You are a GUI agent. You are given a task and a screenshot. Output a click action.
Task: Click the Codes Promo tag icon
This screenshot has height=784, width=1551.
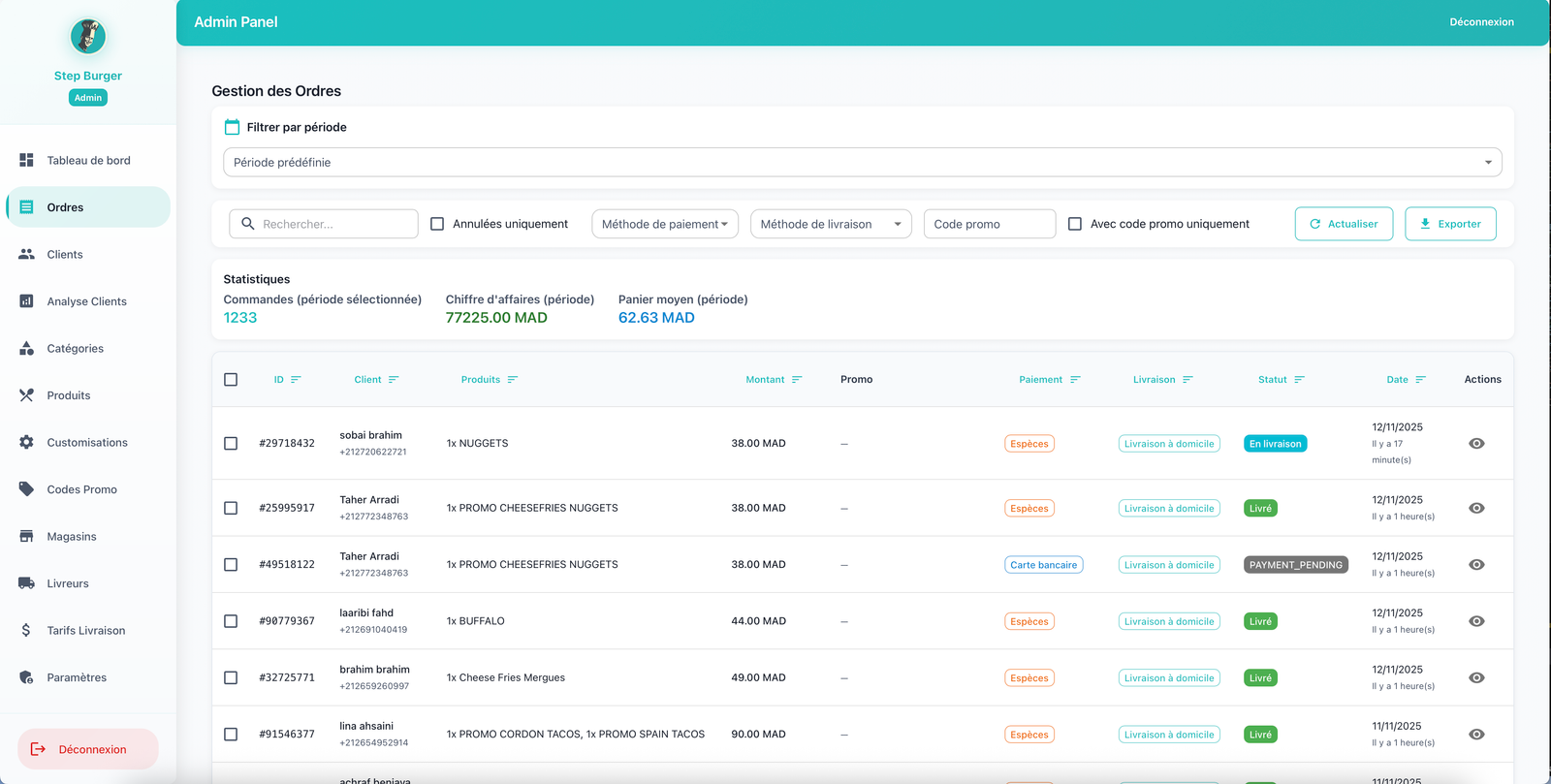[26, 489]
